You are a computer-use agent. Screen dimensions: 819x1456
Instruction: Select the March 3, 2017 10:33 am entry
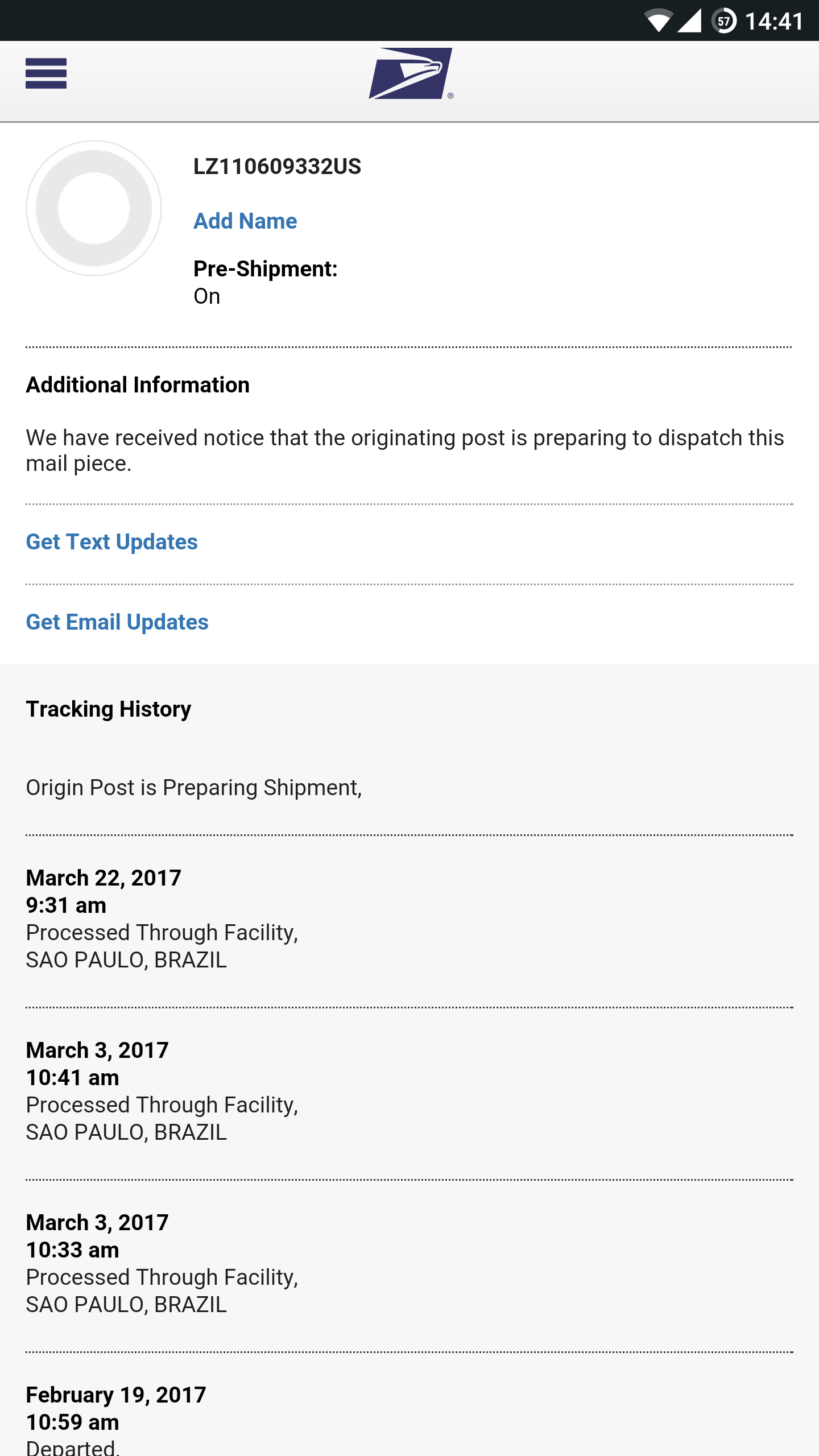pos(409,1264)
